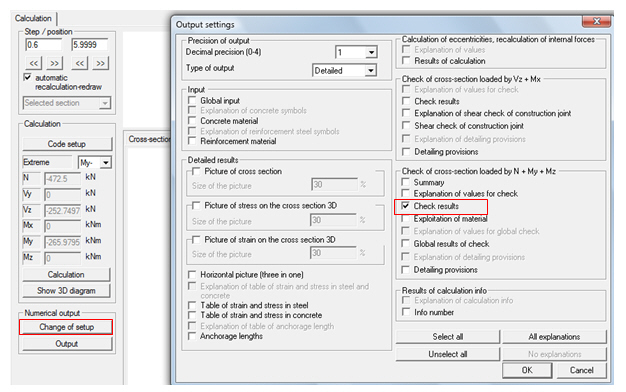Enable Table of strain and stress in concrete
The width and height of the screenshot is (626, 392).
click(x=192, y=315)
